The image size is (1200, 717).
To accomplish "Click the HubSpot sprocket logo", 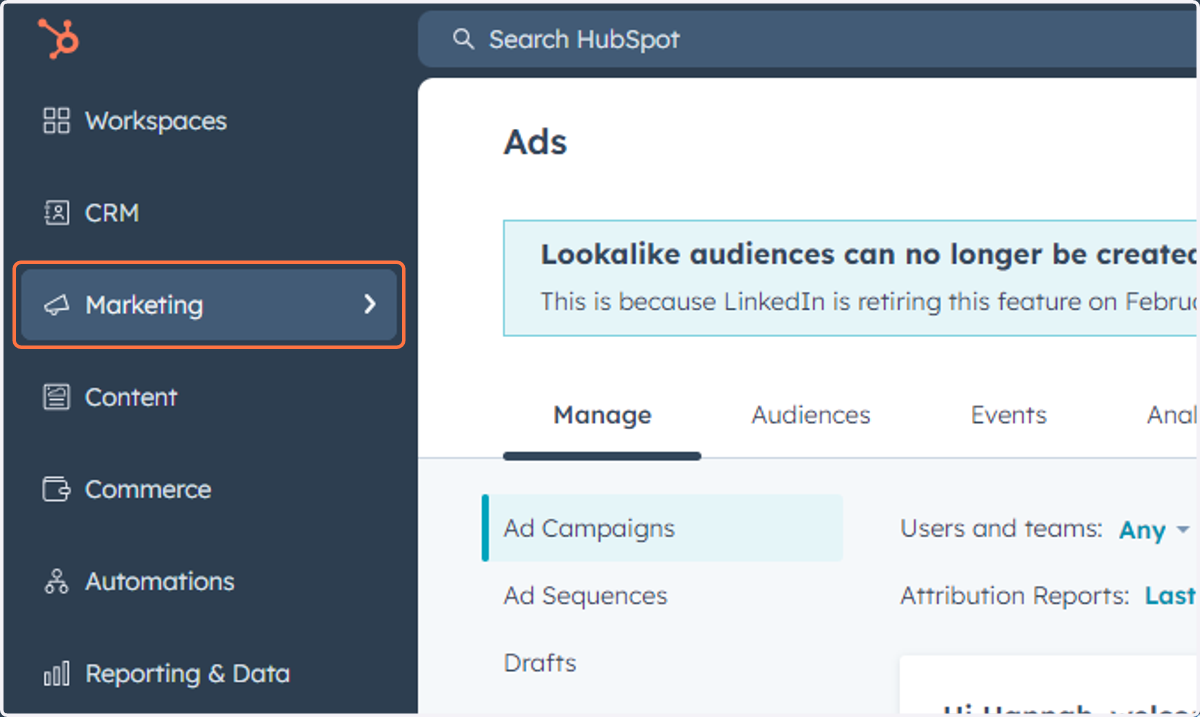I will (x=58, y=40).
